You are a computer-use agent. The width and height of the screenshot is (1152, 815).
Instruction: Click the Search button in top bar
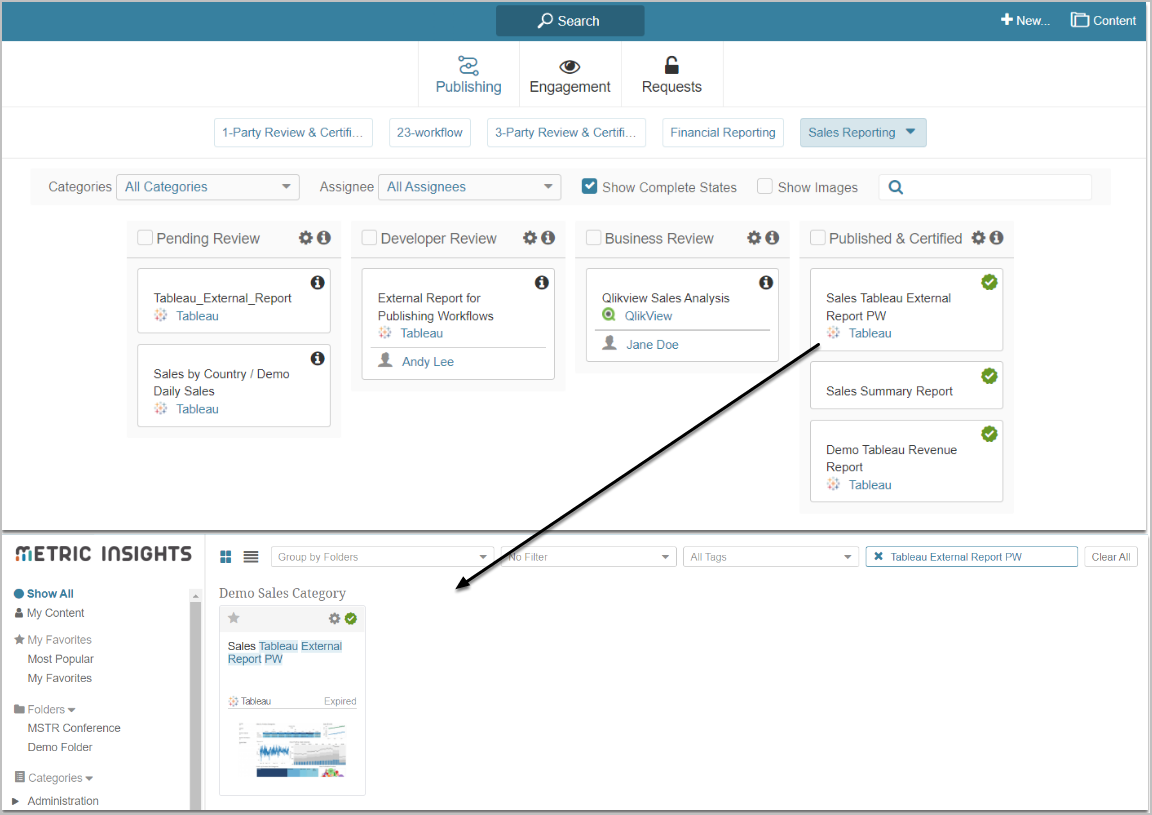(x=569, y=21)
